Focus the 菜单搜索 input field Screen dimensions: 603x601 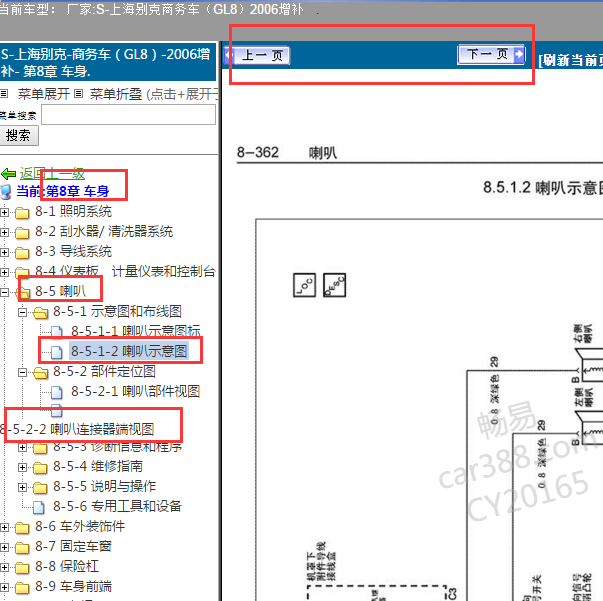[128, 115]
